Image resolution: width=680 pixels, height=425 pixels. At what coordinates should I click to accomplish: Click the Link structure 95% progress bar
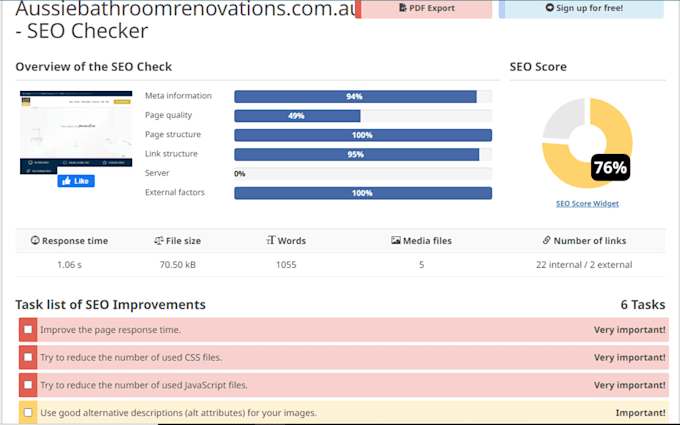[363, 154]
